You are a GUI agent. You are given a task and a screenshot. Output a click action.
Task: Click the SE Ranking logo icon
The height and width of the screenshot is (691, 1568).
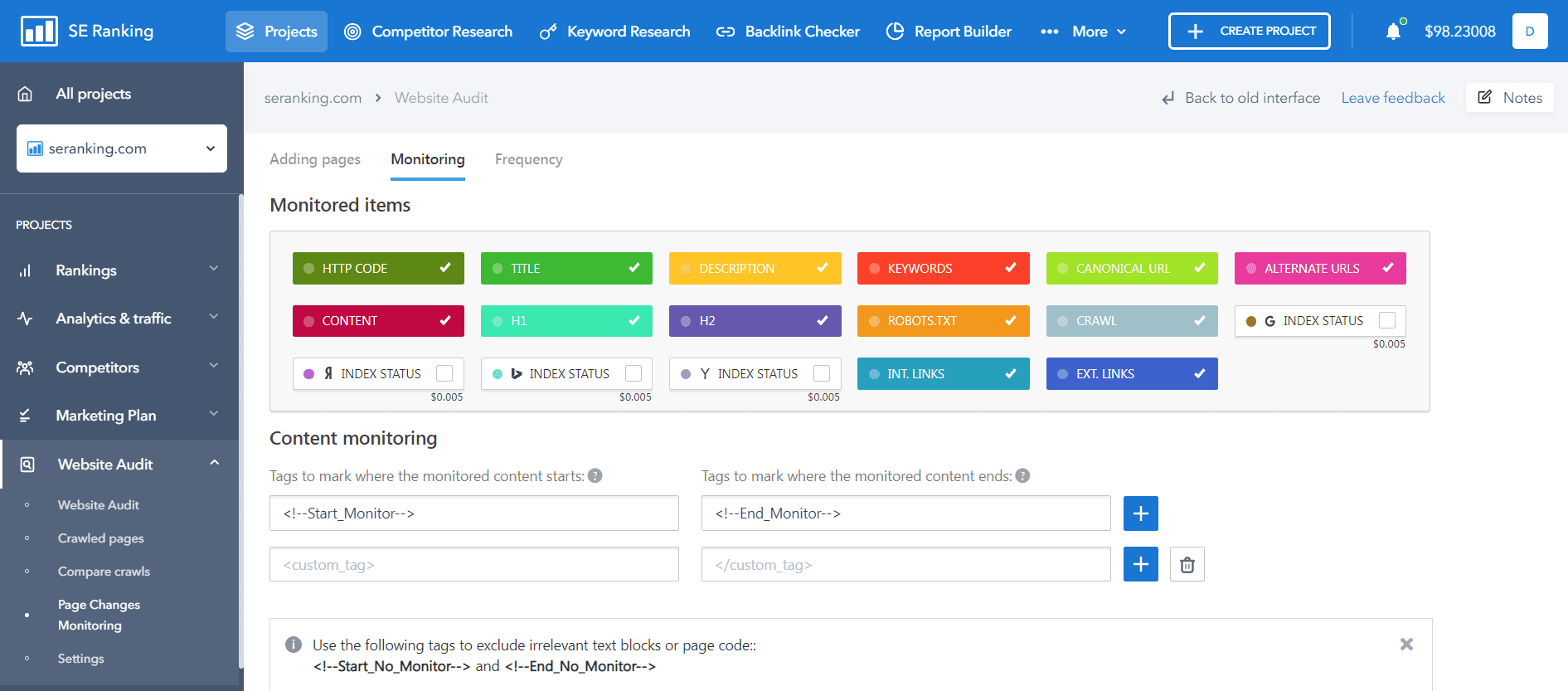39,31
